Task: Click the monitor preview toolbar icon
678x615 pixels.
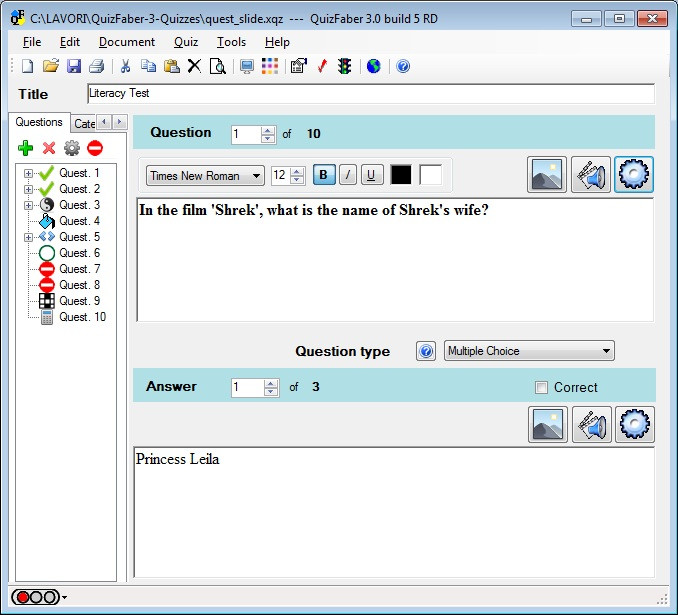Action: coord(246,66)
